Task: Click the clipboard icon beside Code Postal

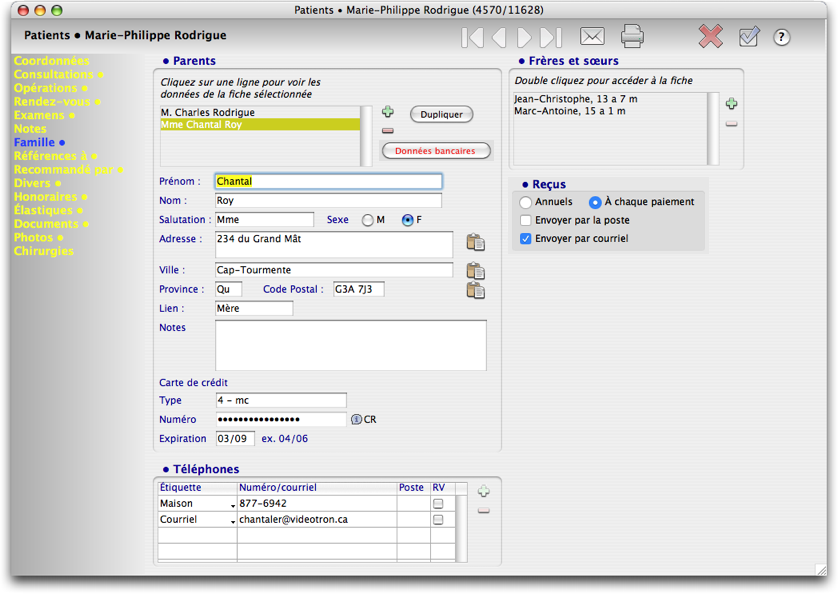Action: pos(476,290)
